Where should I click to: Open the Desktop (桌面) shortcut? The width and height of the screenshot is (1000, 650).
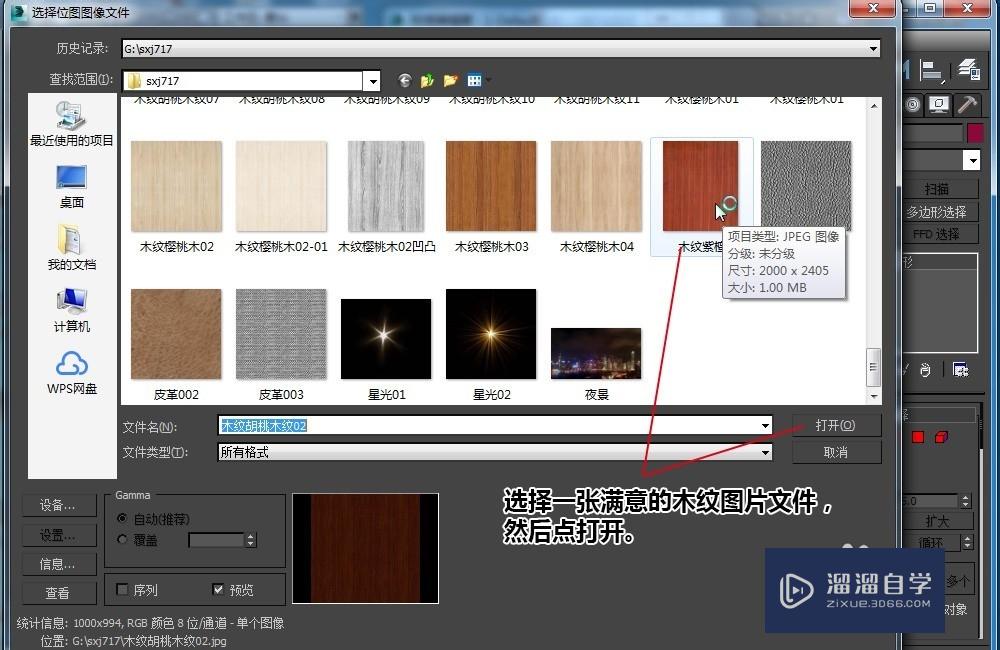72,185
